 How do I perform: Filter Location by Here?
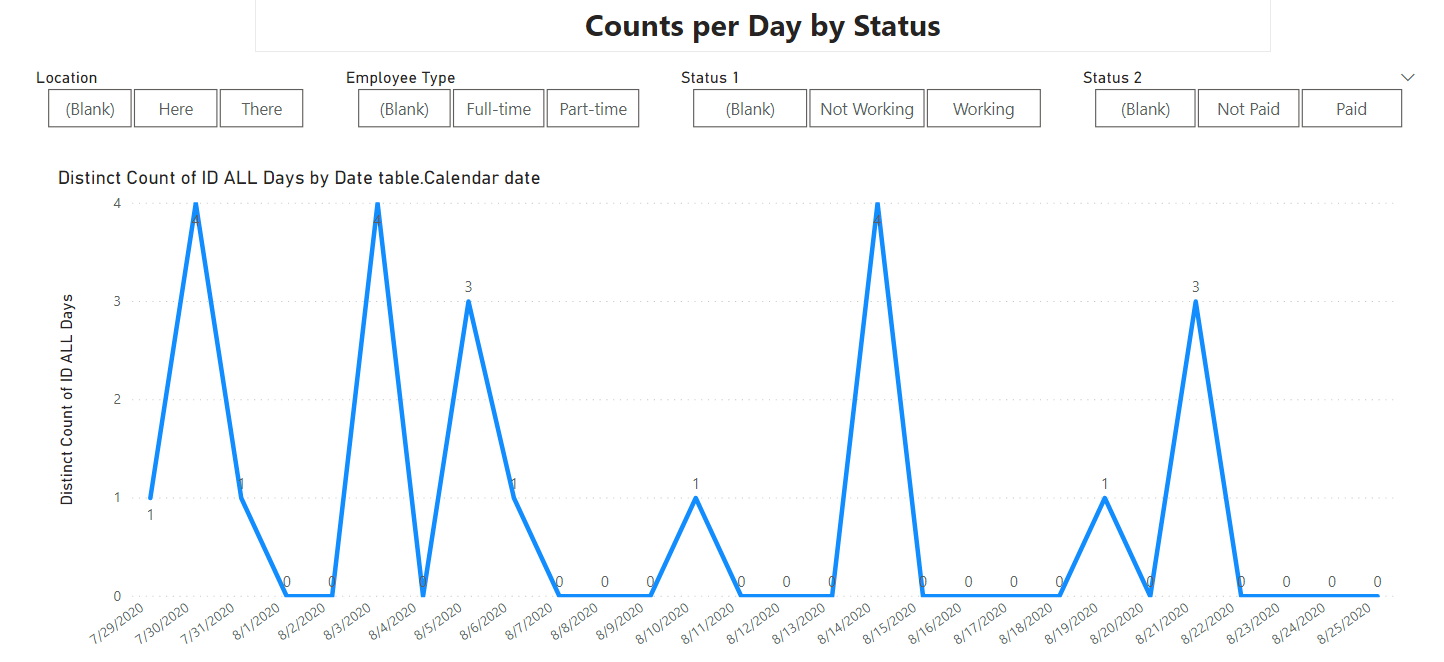click(x=176, y=109)
